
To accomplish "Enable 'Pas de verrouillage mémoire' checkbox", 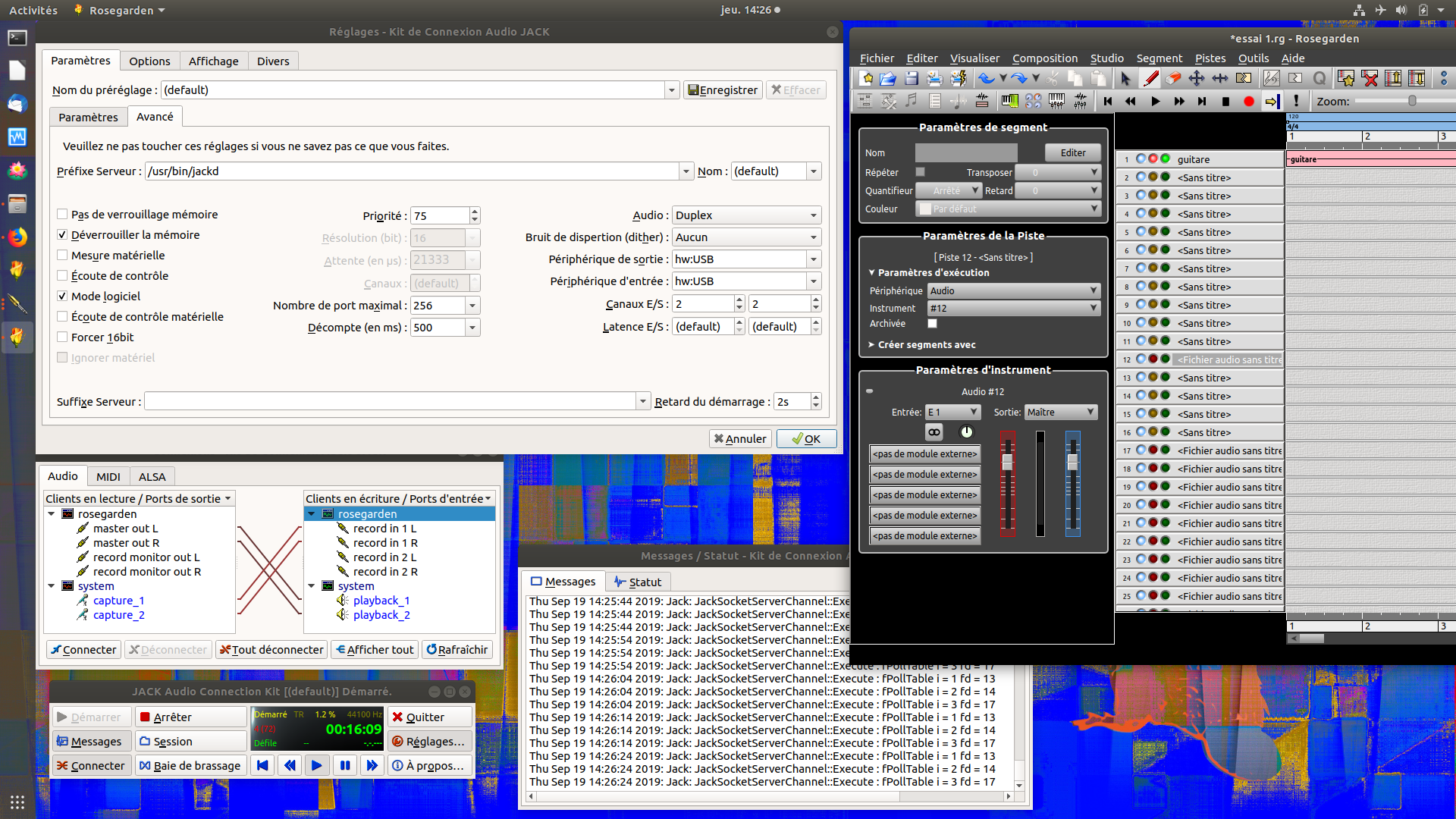I will click(x=63, y=215).
